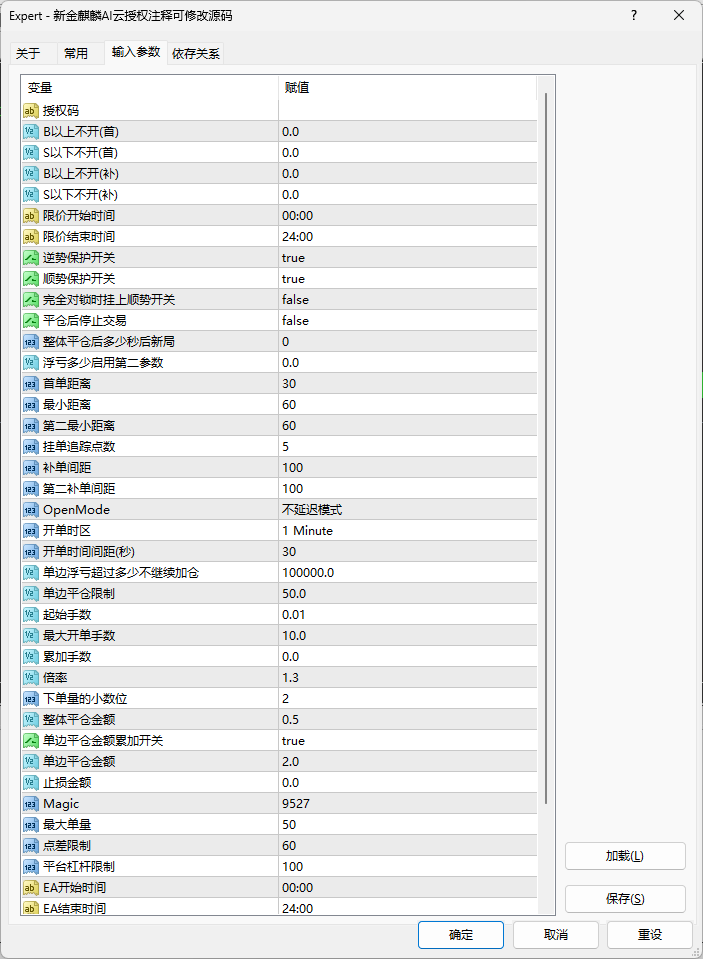Click the integer icon next to 首单距离
The width and height of the screenshot is (703, 959).
point(30,383)
